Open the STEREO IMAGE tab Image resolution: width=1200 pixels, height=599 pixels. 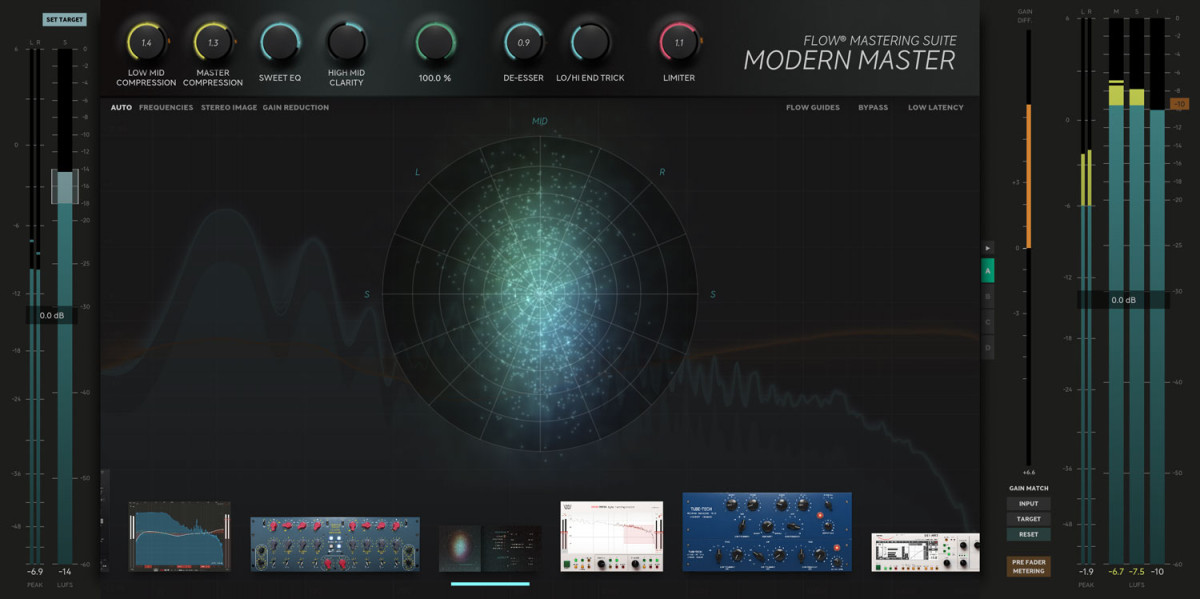[x=229, y=107]
